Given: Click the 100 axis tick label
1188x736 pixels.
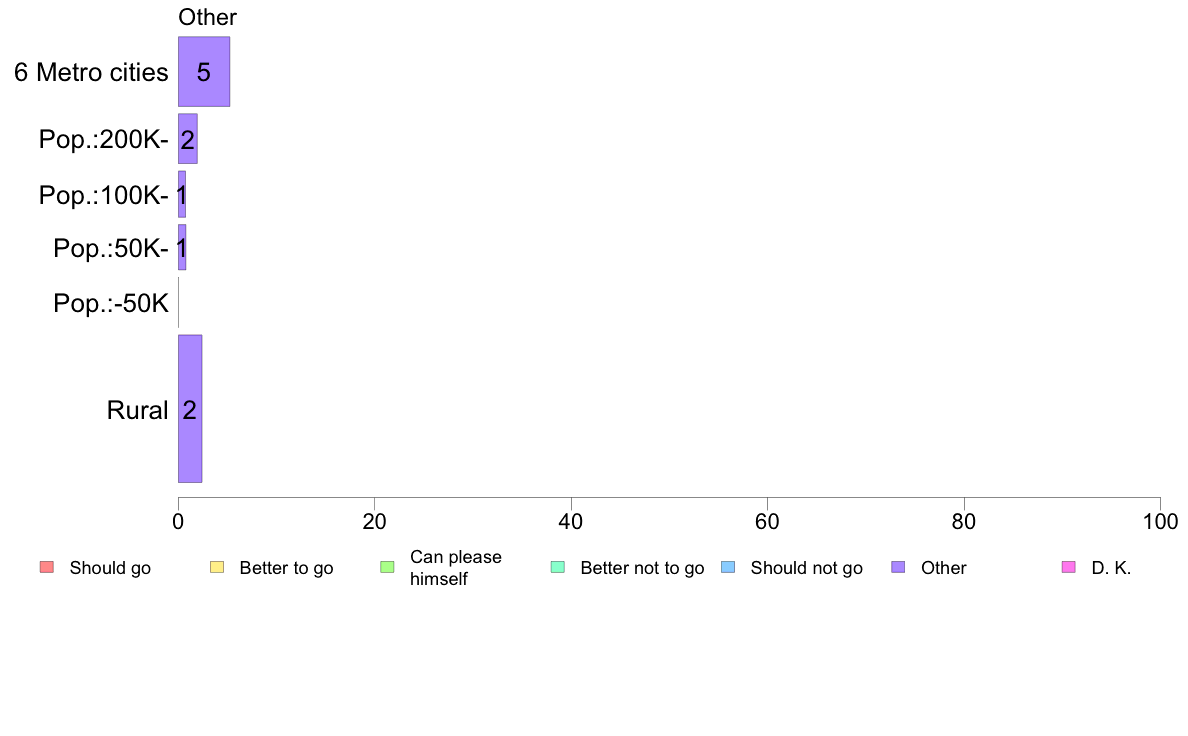Looking at the screenshot, I should pyautogui.click(x=1160, y=521).
